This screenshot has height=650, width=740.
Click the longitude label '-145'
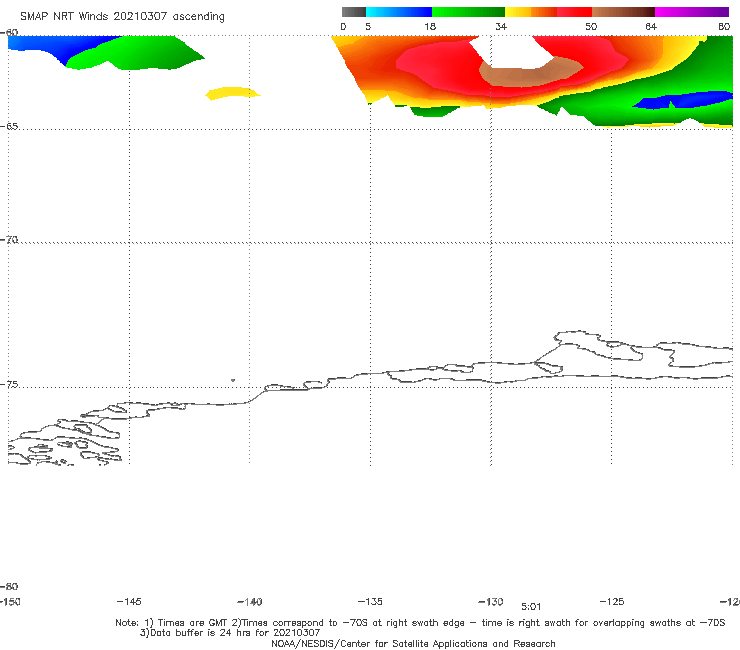(129, 601)
